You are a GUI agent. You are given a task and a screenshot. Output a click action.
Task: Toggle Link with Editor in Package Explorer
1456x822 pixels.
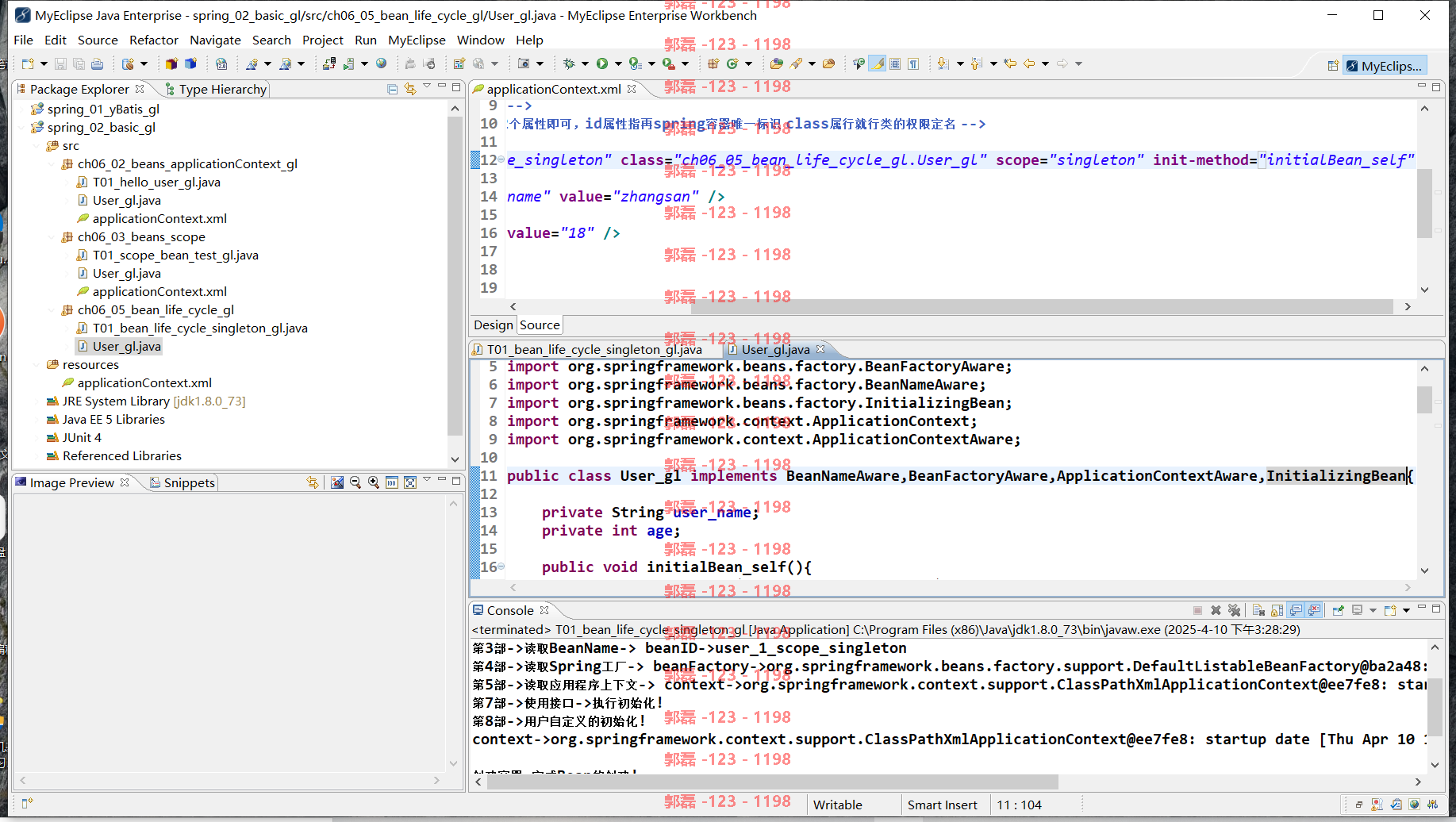pos(410,89)
